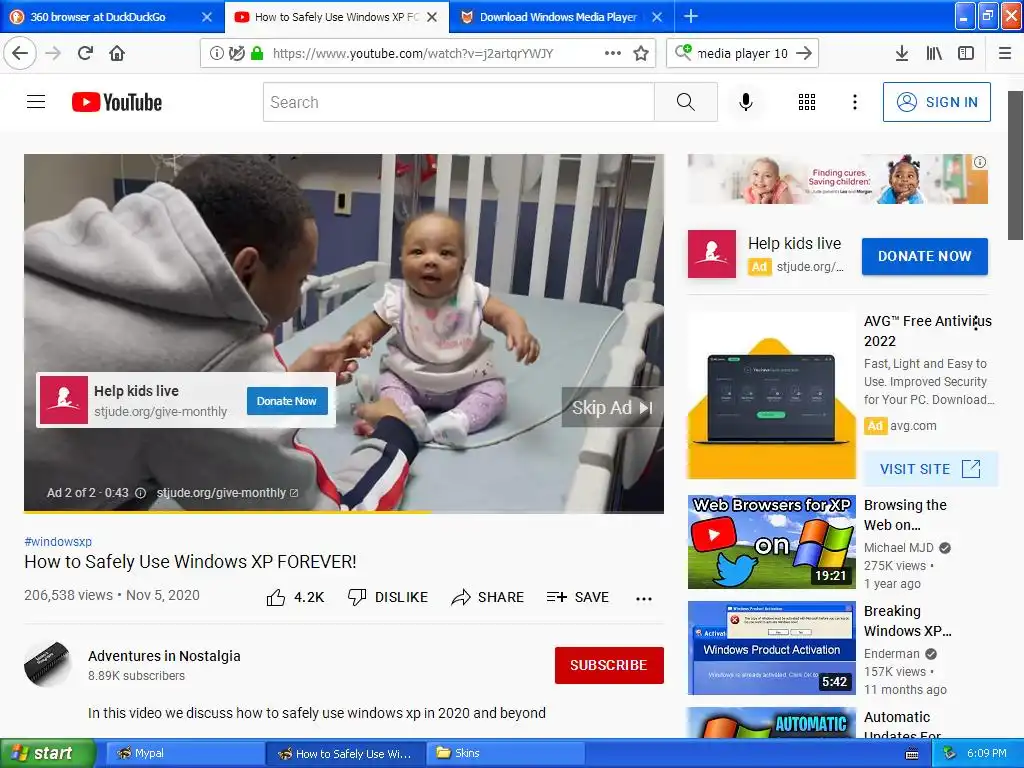
Task: Click the Adventures in Nostalgia channel avatar
Action: click(48, 665)
